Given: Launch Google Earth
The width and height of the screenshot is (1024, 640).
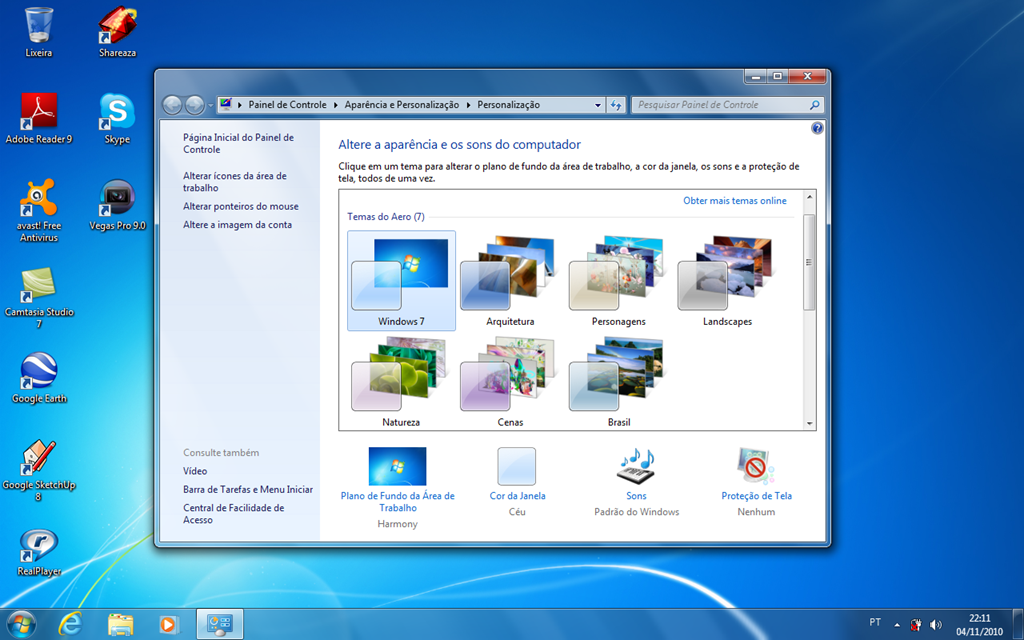Looking at the screenshot, I should (38, 368).
